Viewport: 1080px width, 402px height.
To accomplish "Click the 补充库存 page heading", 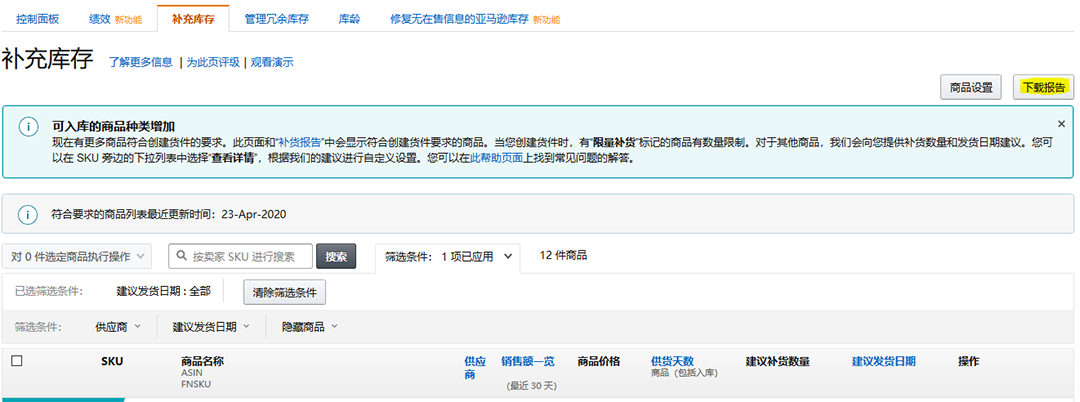I will [48, 60].
